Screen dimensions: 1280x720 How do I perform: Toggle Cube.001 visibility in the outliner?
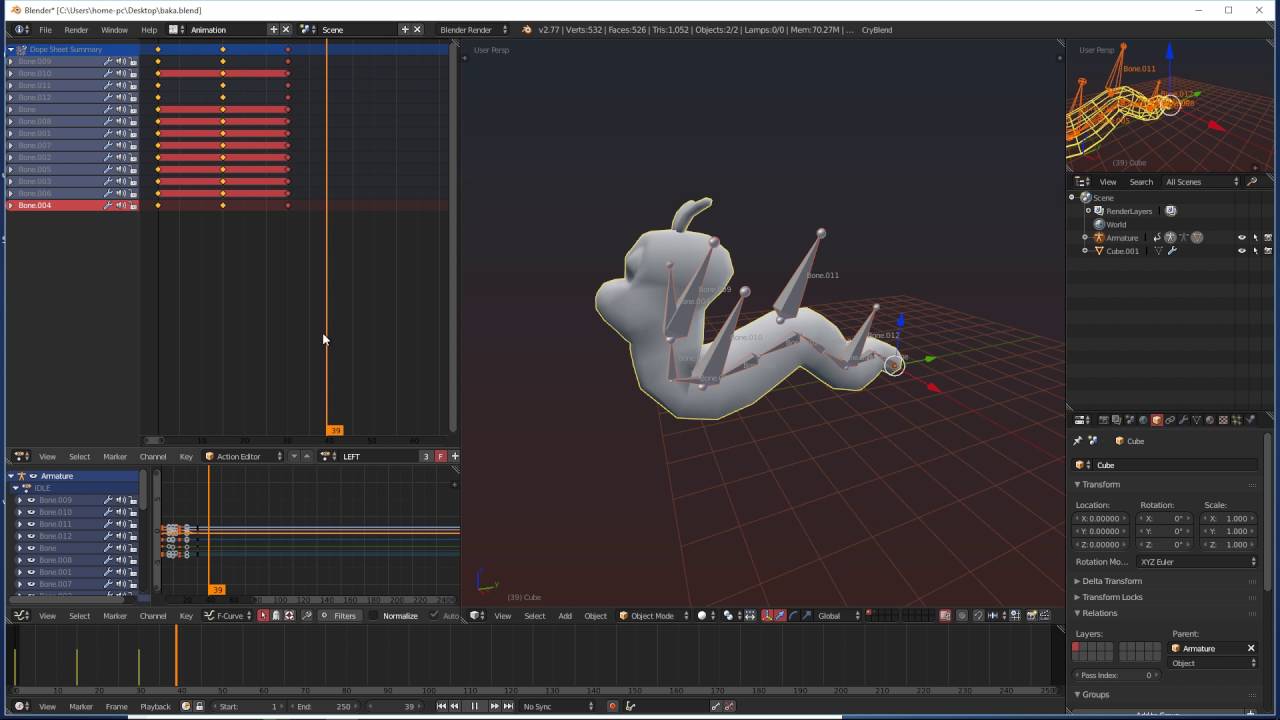pyautogui.click(x=1242, y=251)
